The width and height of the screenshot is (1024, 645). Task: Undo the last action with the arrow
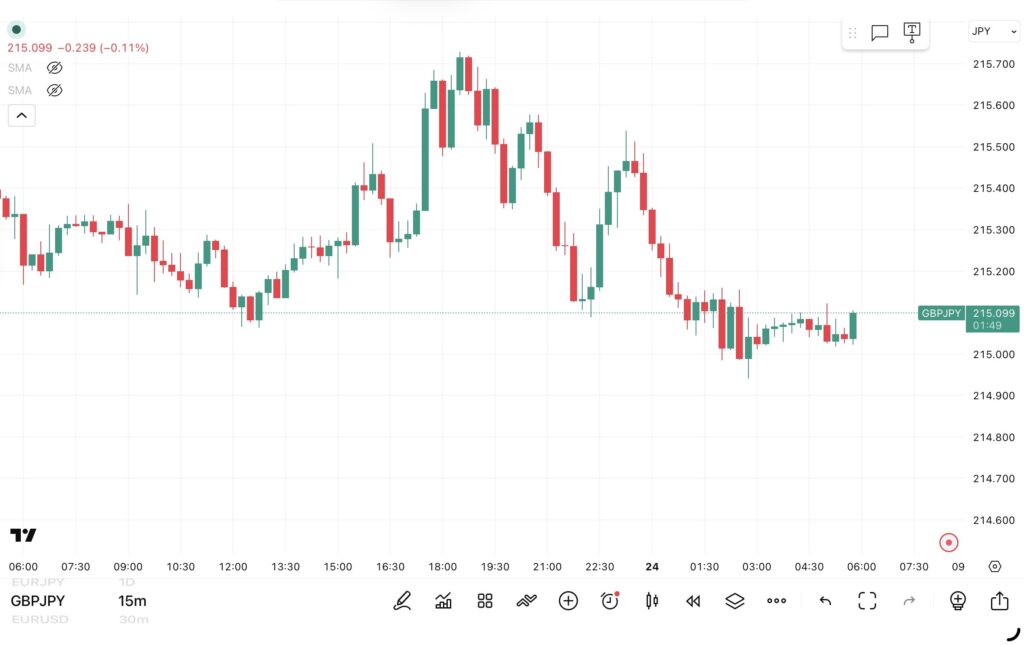click(824, 600)
